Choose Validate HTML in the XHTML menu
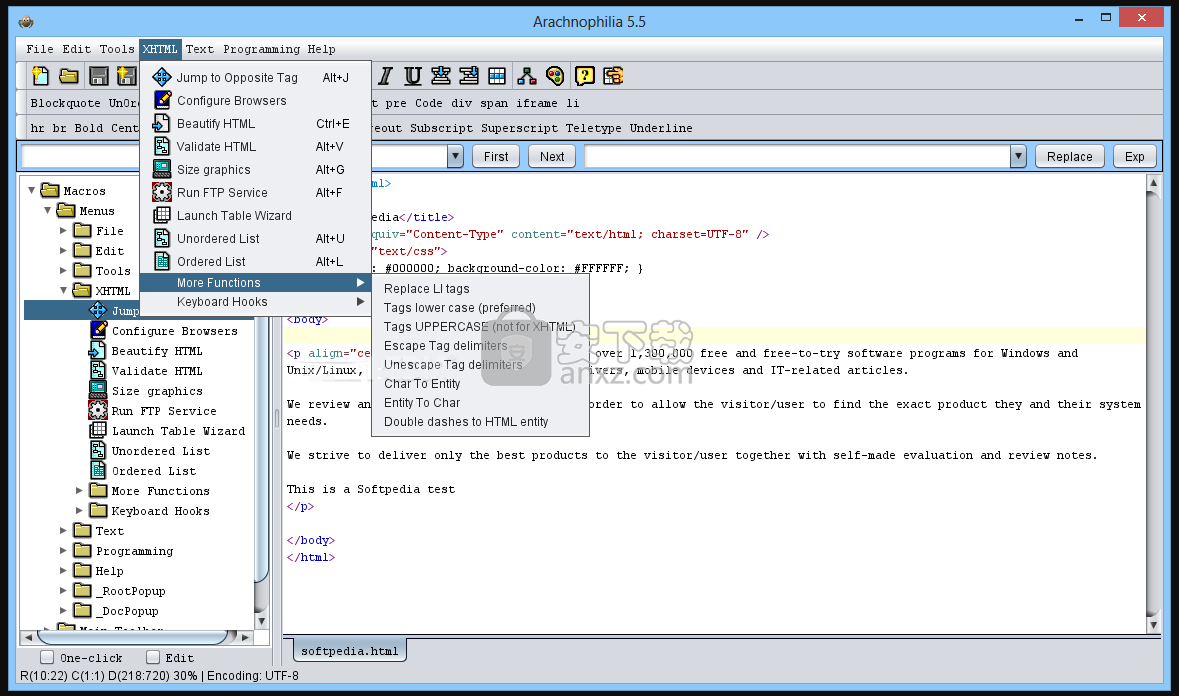 coord(256,147)
